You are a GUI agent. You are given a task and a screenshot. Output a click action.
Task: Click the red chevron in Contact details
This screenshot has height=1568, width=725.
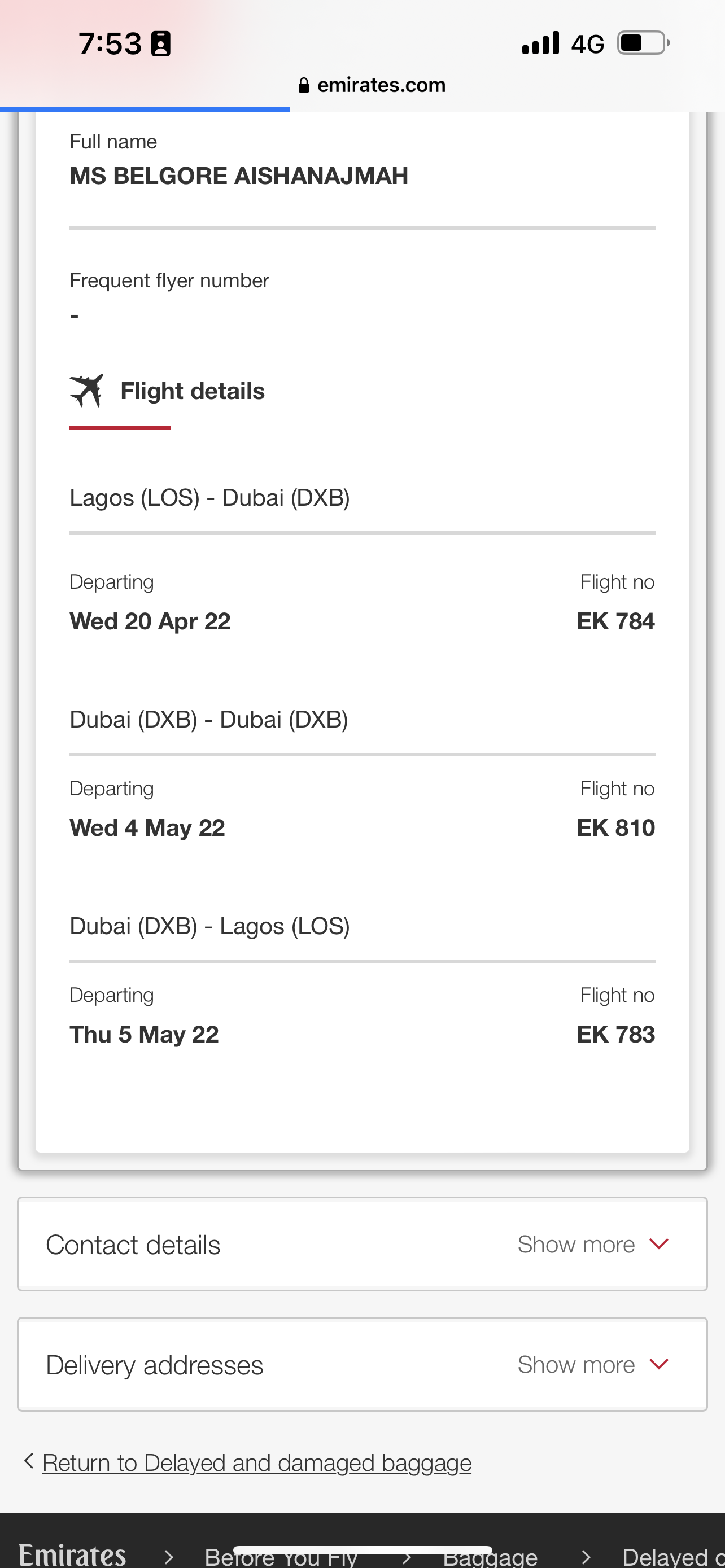(x=658, y=1243)
